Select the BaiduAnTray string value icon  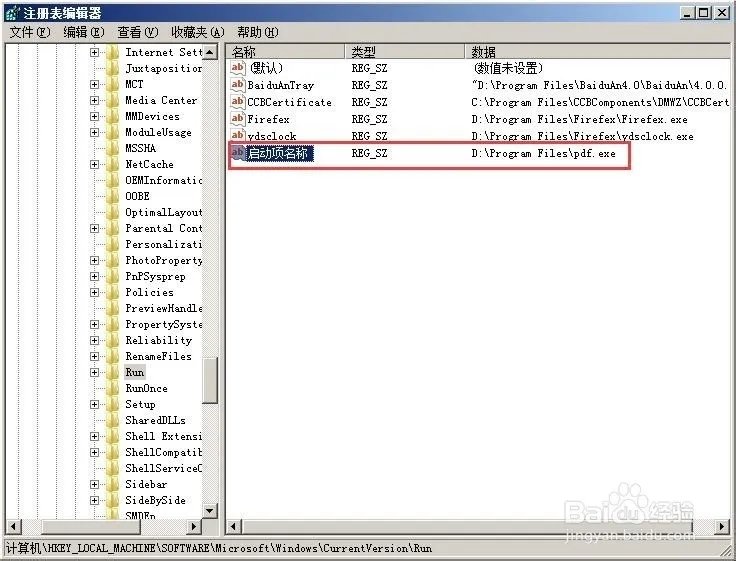(x=238, y=85)
